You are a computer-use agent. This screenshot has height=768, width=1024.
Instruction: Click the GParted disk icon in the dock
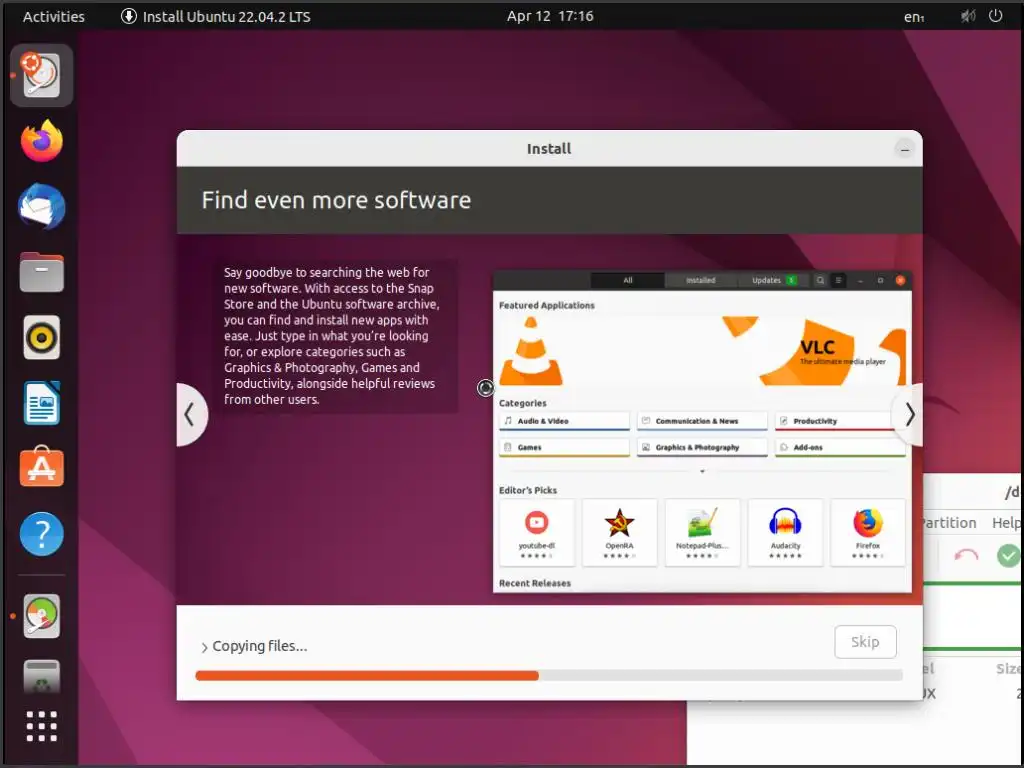[41, 616]
